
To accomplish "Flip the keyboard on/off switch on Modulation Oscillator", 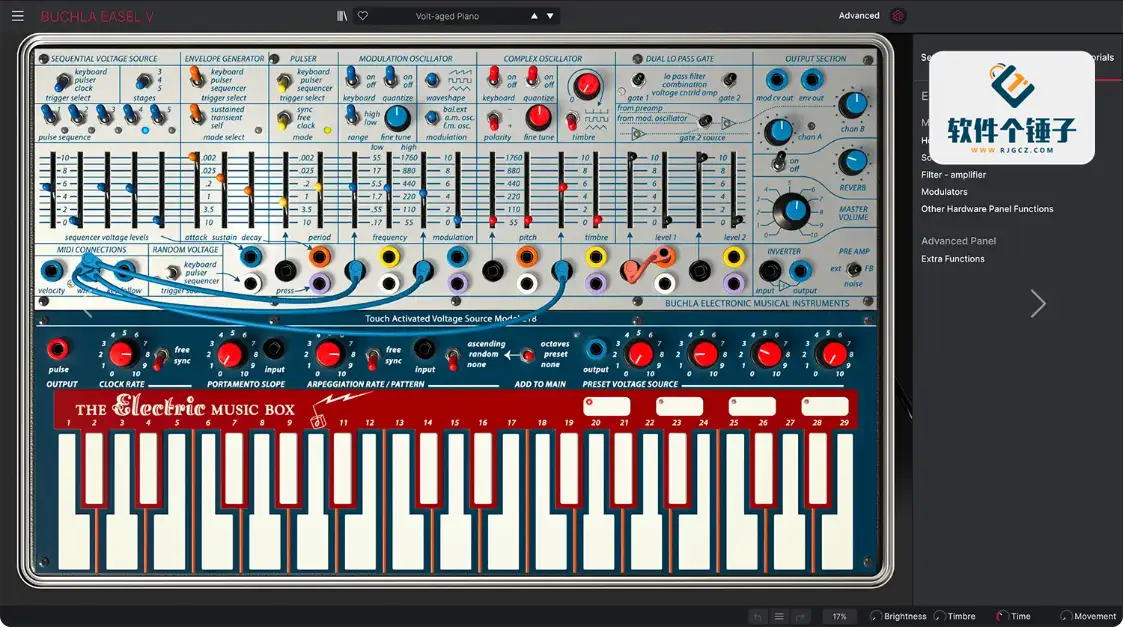I will coord(352,78).
